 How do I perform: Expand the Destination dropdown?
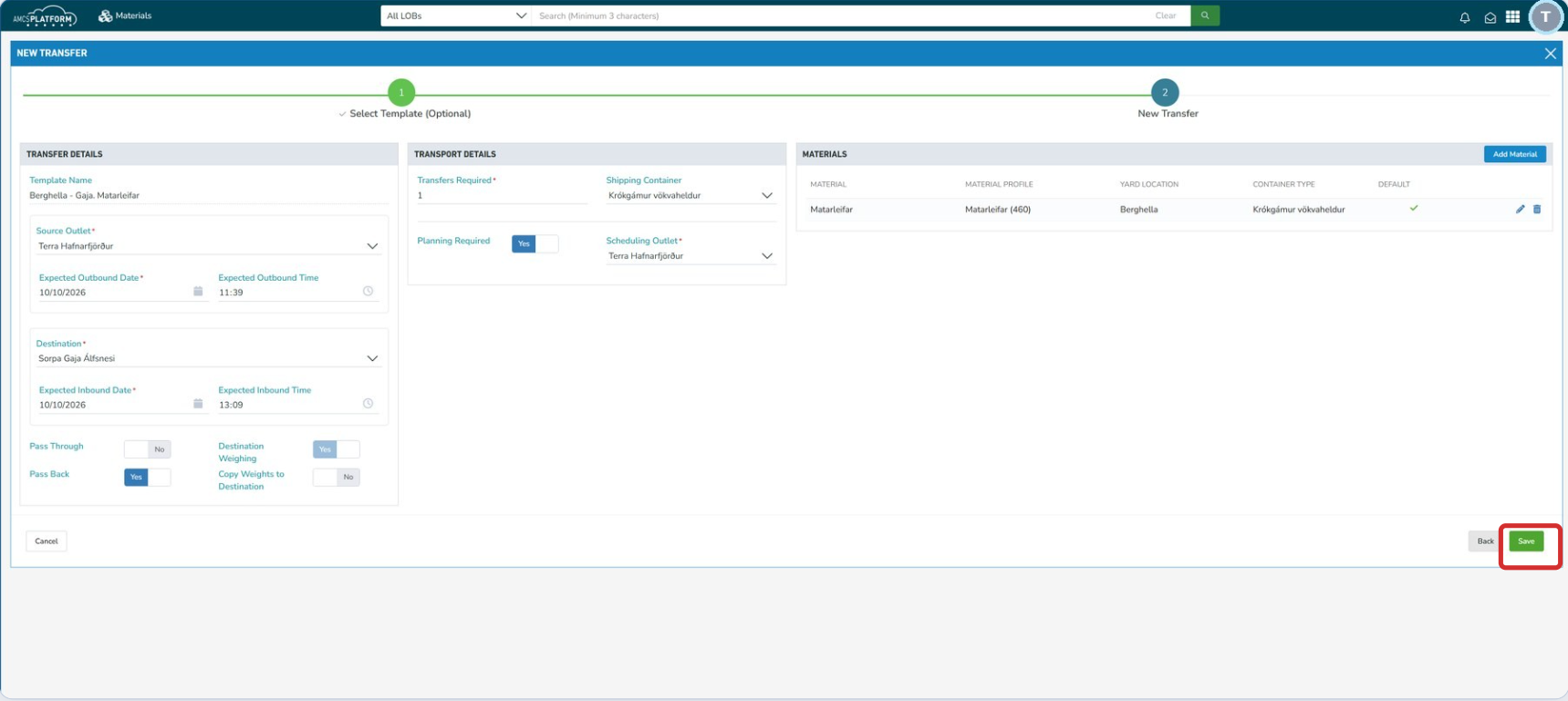(372, 358)
